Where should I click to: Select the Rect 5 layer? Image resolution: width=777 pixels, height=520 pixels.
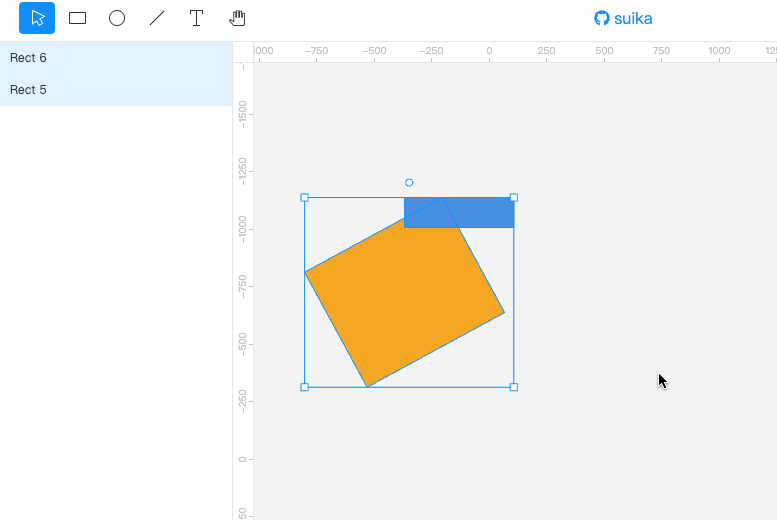[116, 90]
